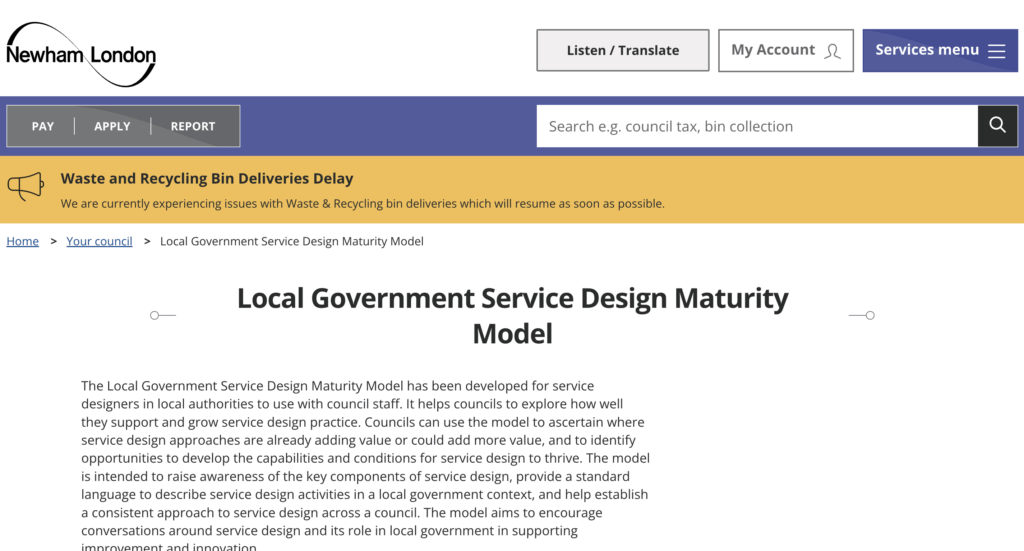Screen dimensions: 1024x551
Task: Select the APPLY menu item
Action: tap(112, 126)
